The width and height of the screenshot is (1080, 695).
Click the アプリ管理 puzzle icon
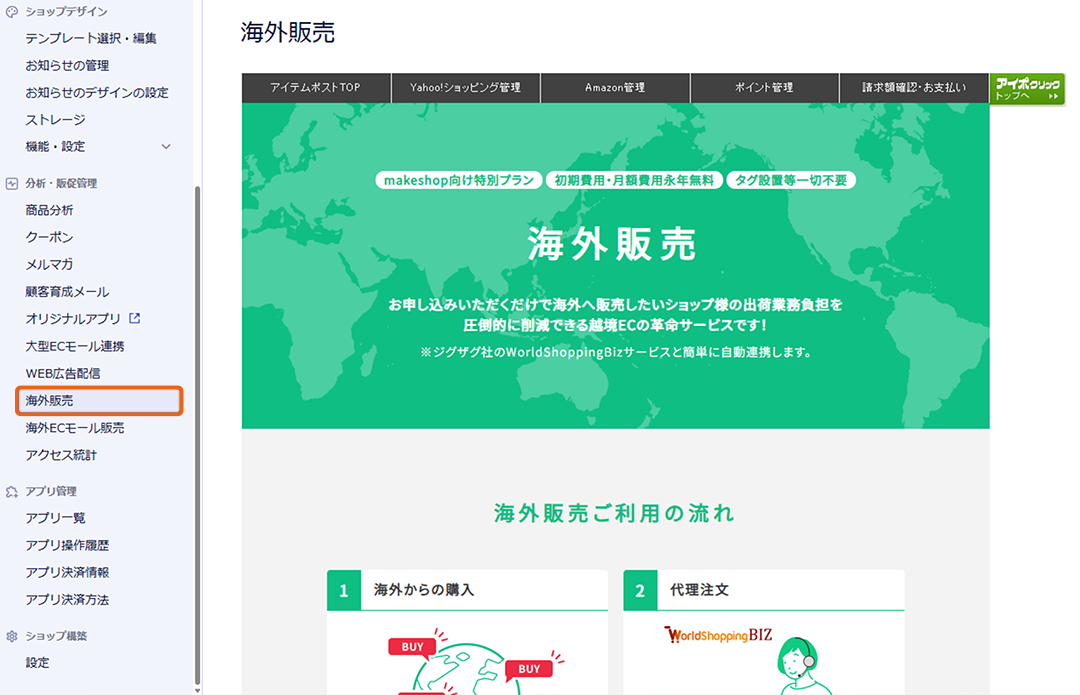pos(12,491)
